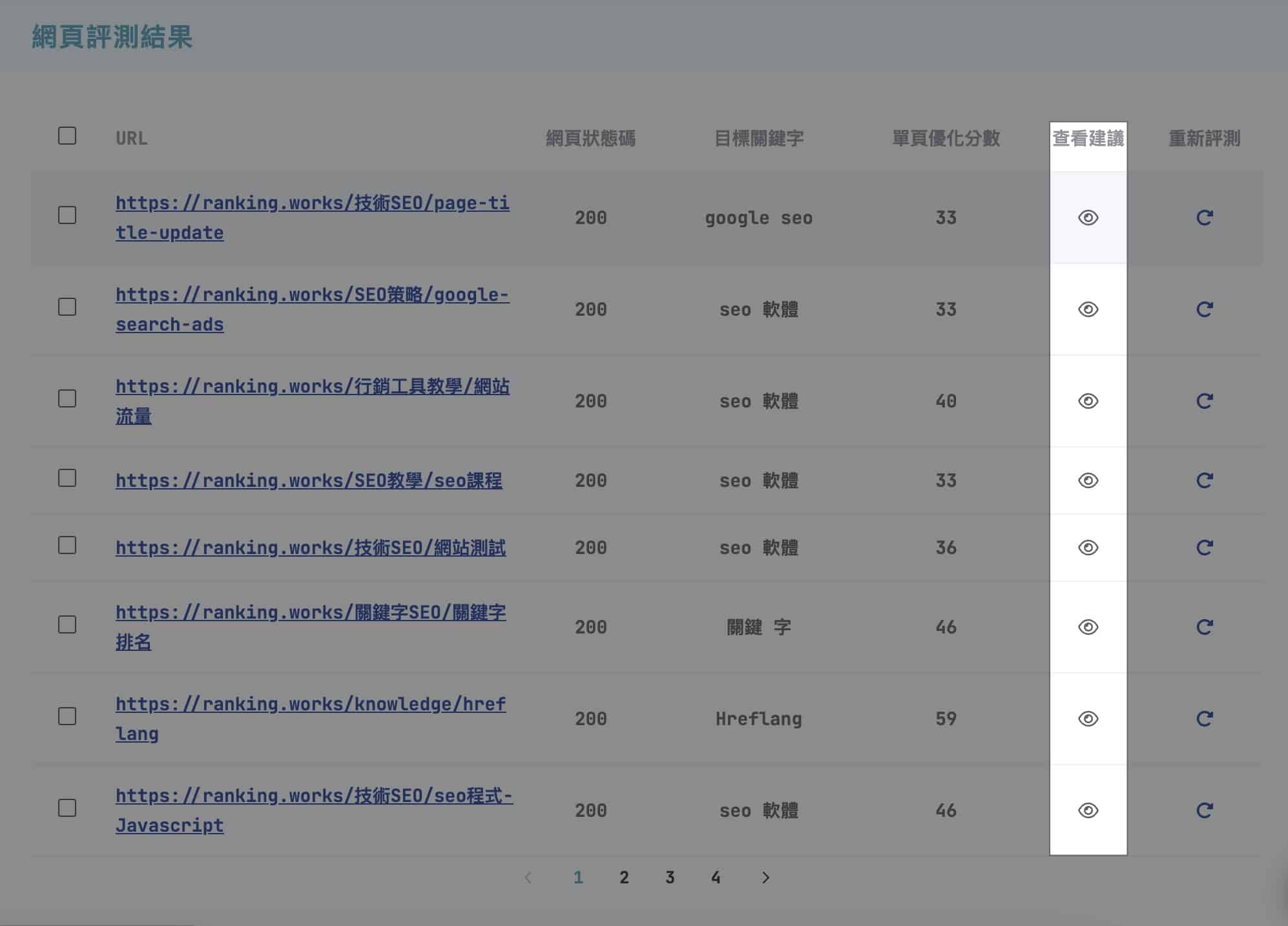
Task: View suggestions for page-title-update URL row
Action: click(1088, 218)
